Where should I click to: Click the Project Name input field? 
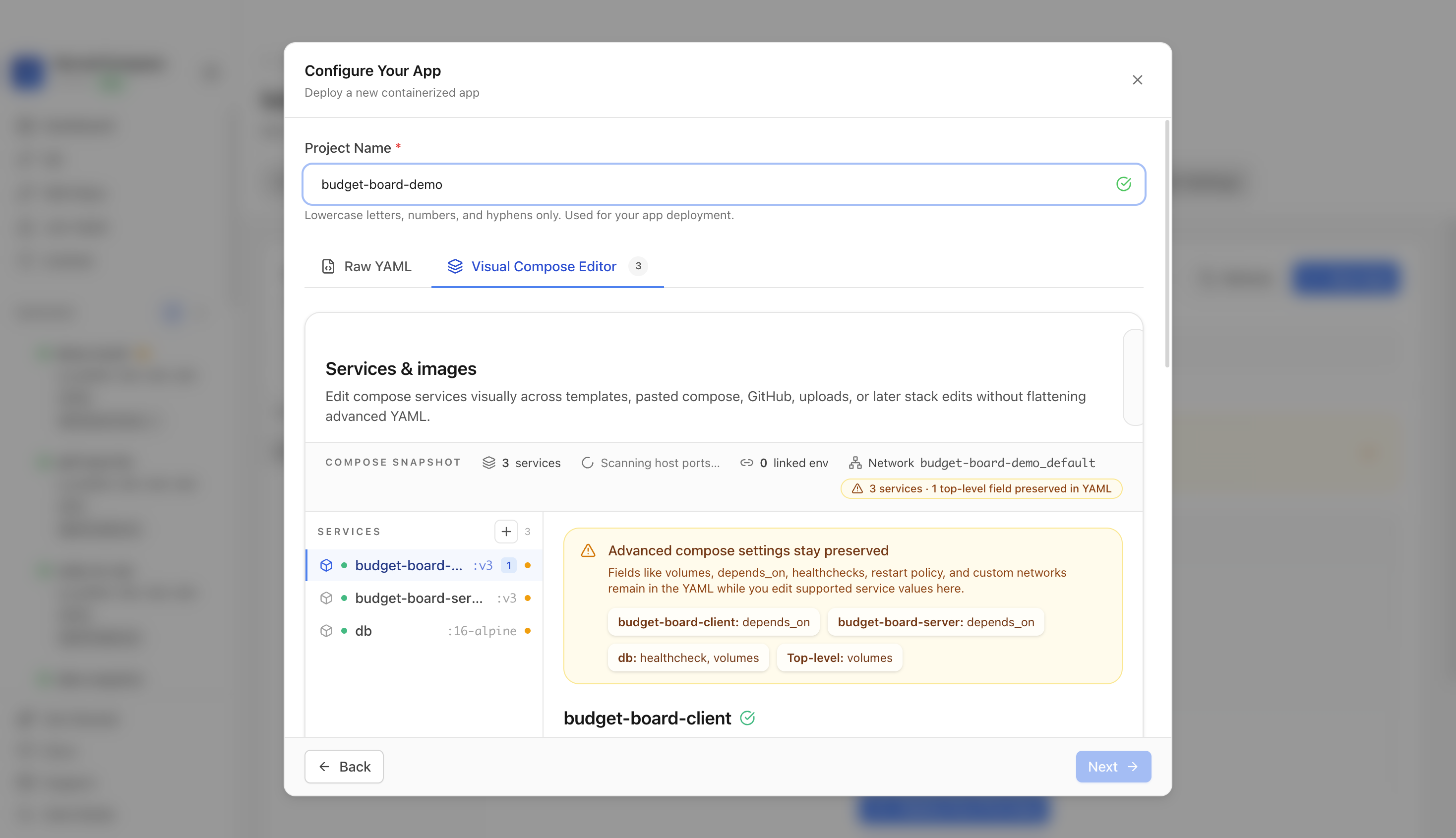pos(724,184)
